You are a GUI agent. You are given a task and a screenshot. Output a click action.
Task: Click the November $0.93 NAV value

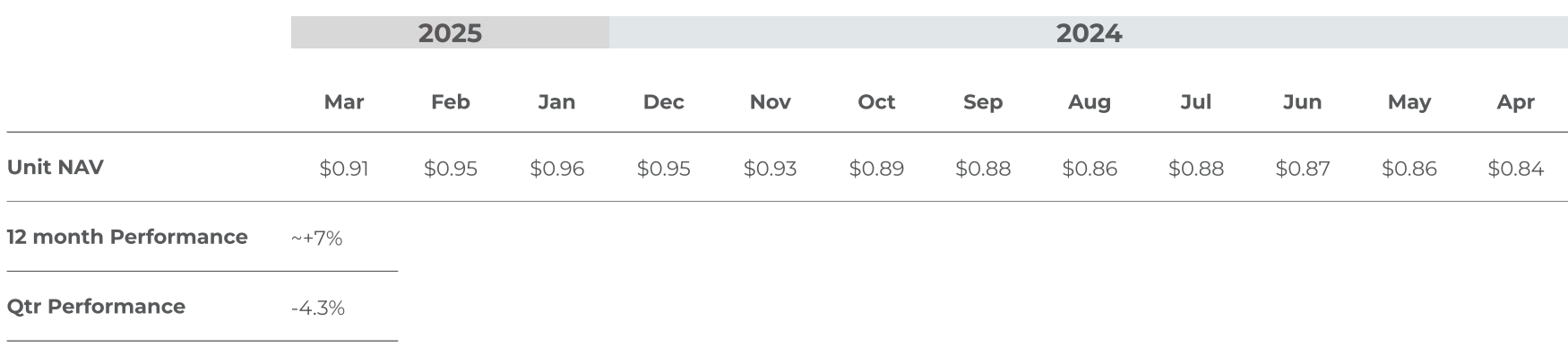(x=770, y=169)
